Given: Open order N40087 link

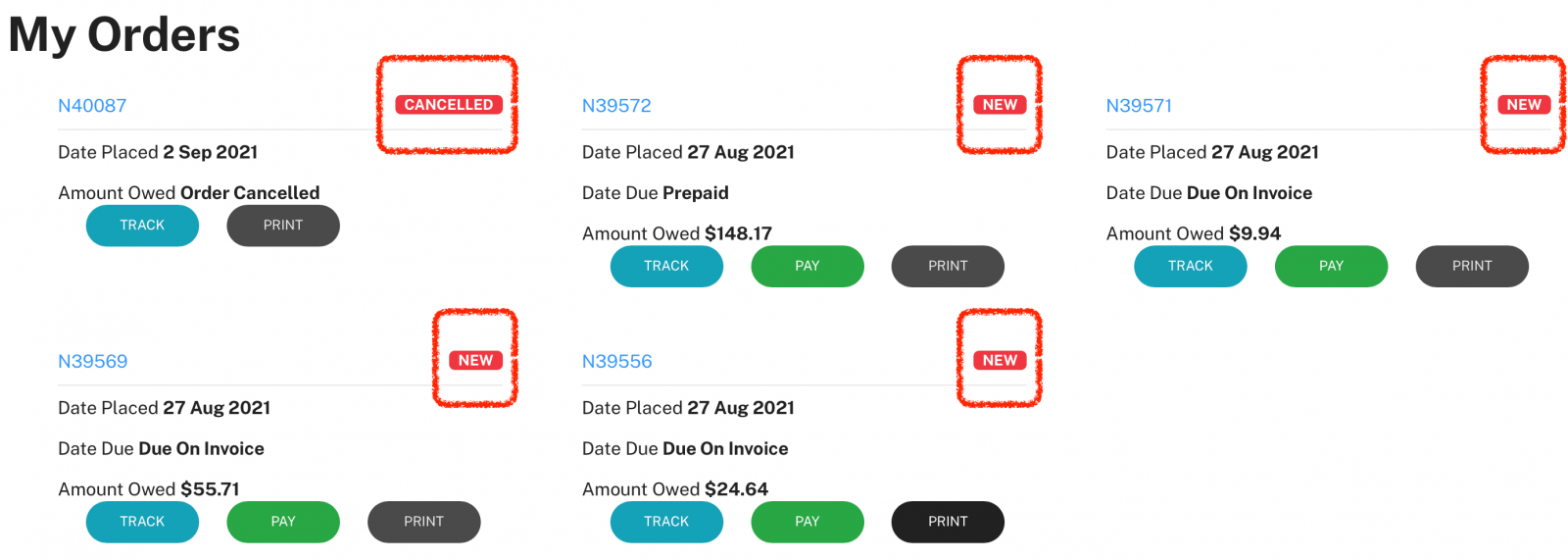Looking at the screenshot, I should [x=92, y=106].
